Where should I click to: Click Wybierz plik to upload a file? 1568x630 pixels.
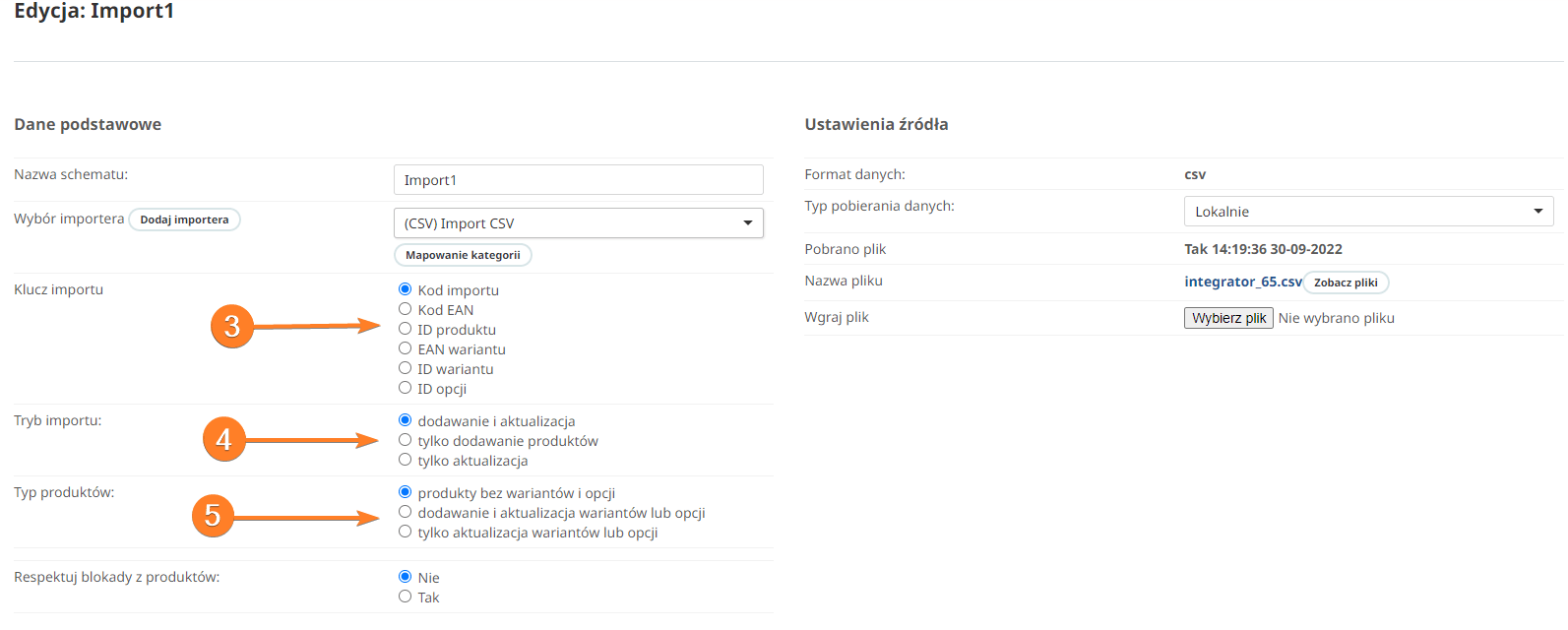point(1228,318)
